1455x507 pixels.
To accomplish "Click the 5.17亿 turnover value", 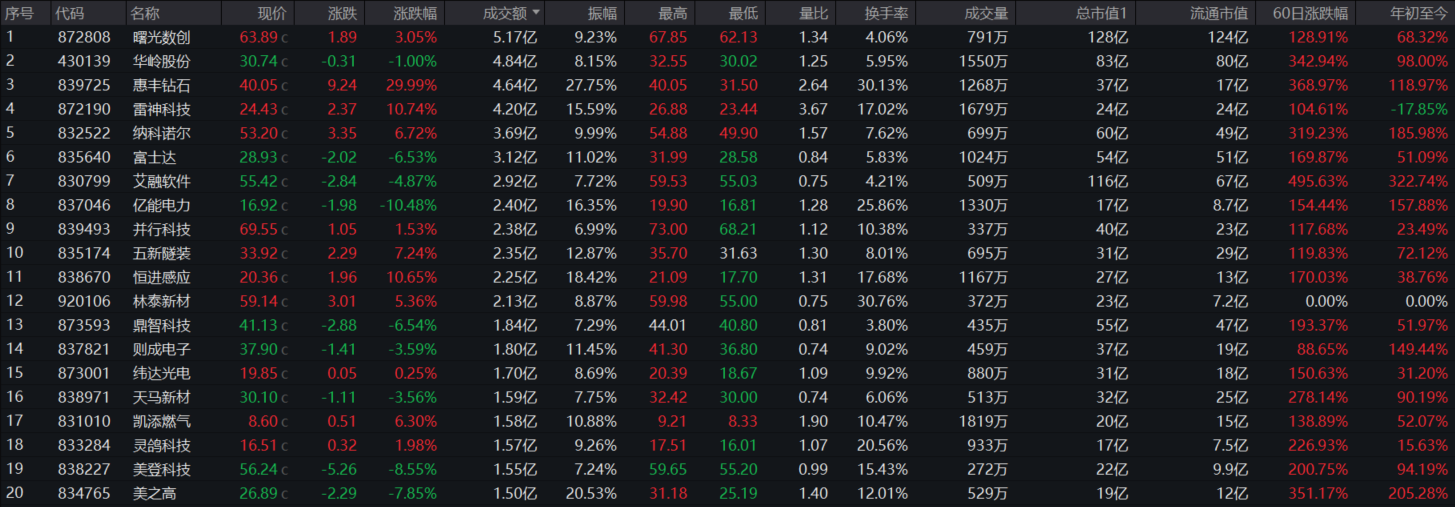I will click(515, 37).
